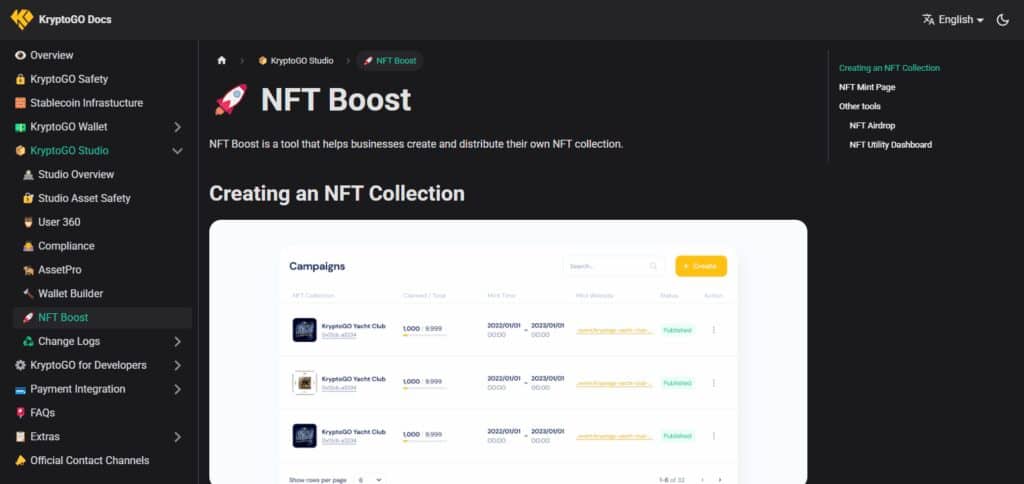Click the lock icon beside Studio Asset Safety
This screenshot has width=1024, height=484.
click(28, 199)
